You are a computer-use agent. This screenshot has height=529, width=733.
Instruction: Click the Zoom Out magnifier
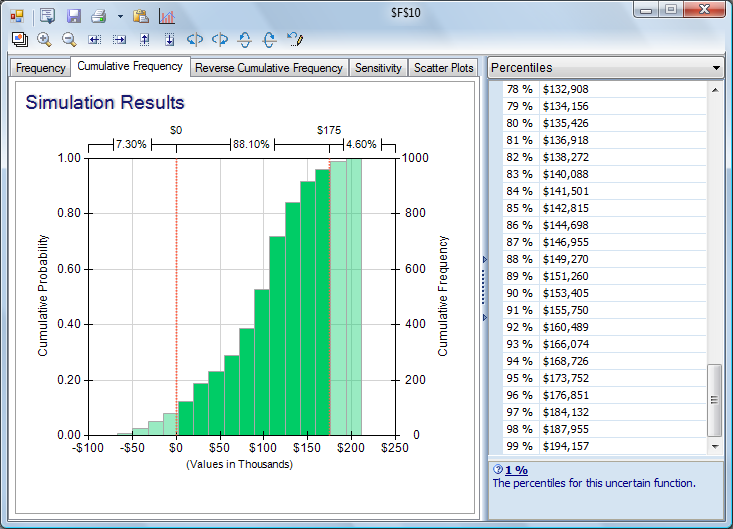click(69, 39)
